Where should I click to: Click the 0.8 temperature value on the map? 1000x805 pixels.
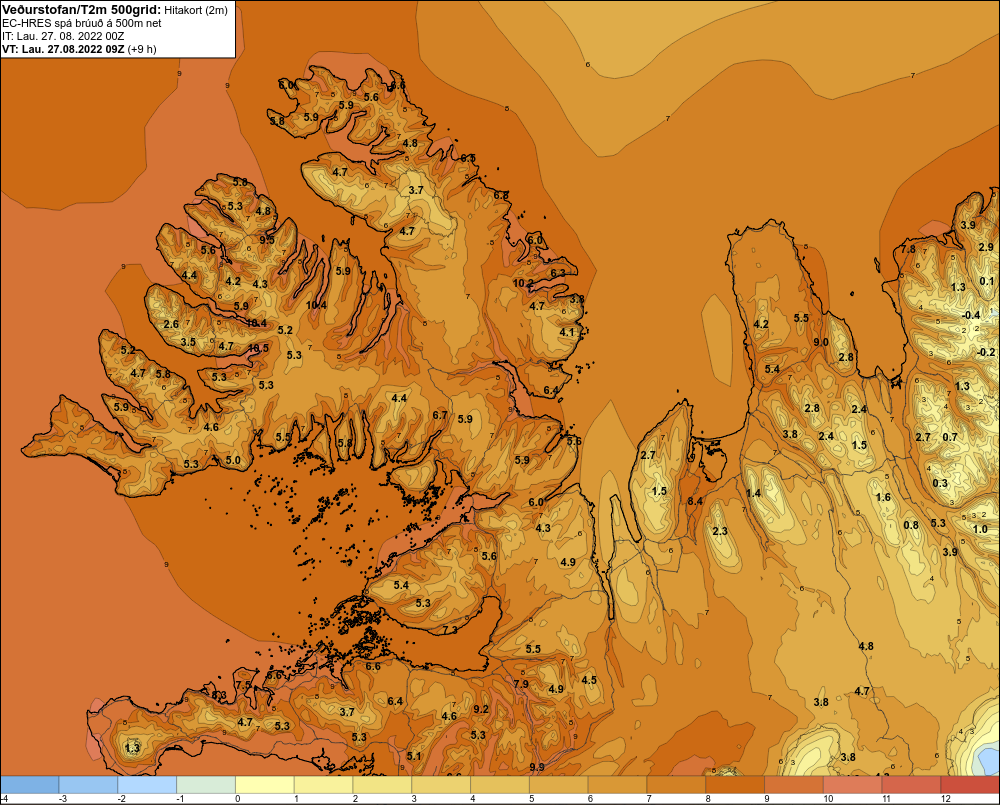(x=911, y=525)
